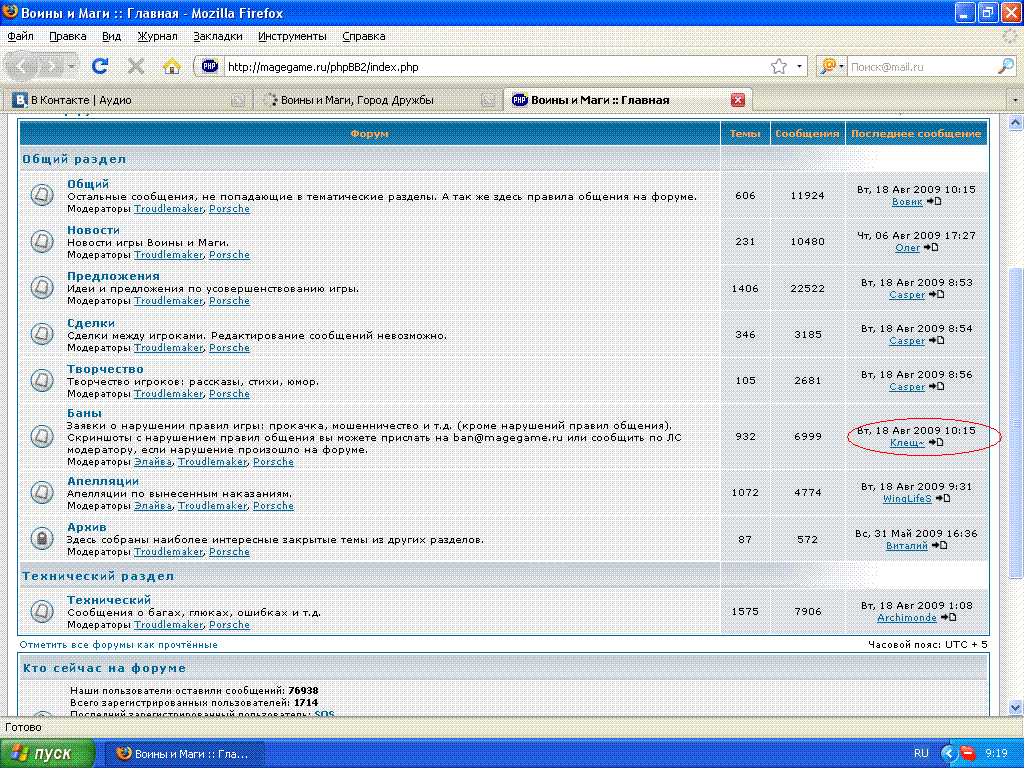Viewport: 1024px width, 768px height.
Task: Open the Технический forum link
Action: [x=109, y=600]
